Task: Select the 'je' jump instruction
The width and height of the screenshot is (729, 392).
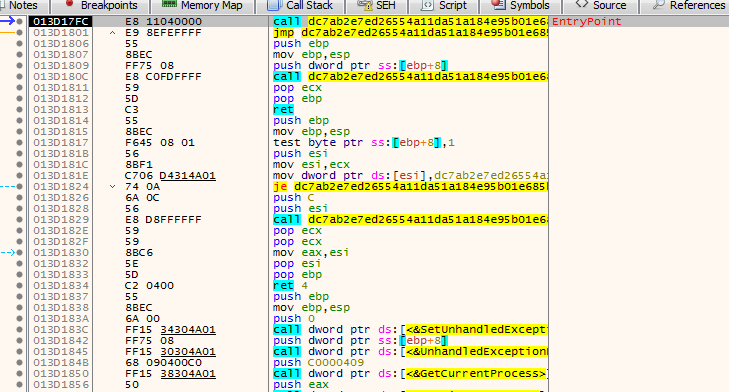Action: pyautogui.click(x=410, y=186)
